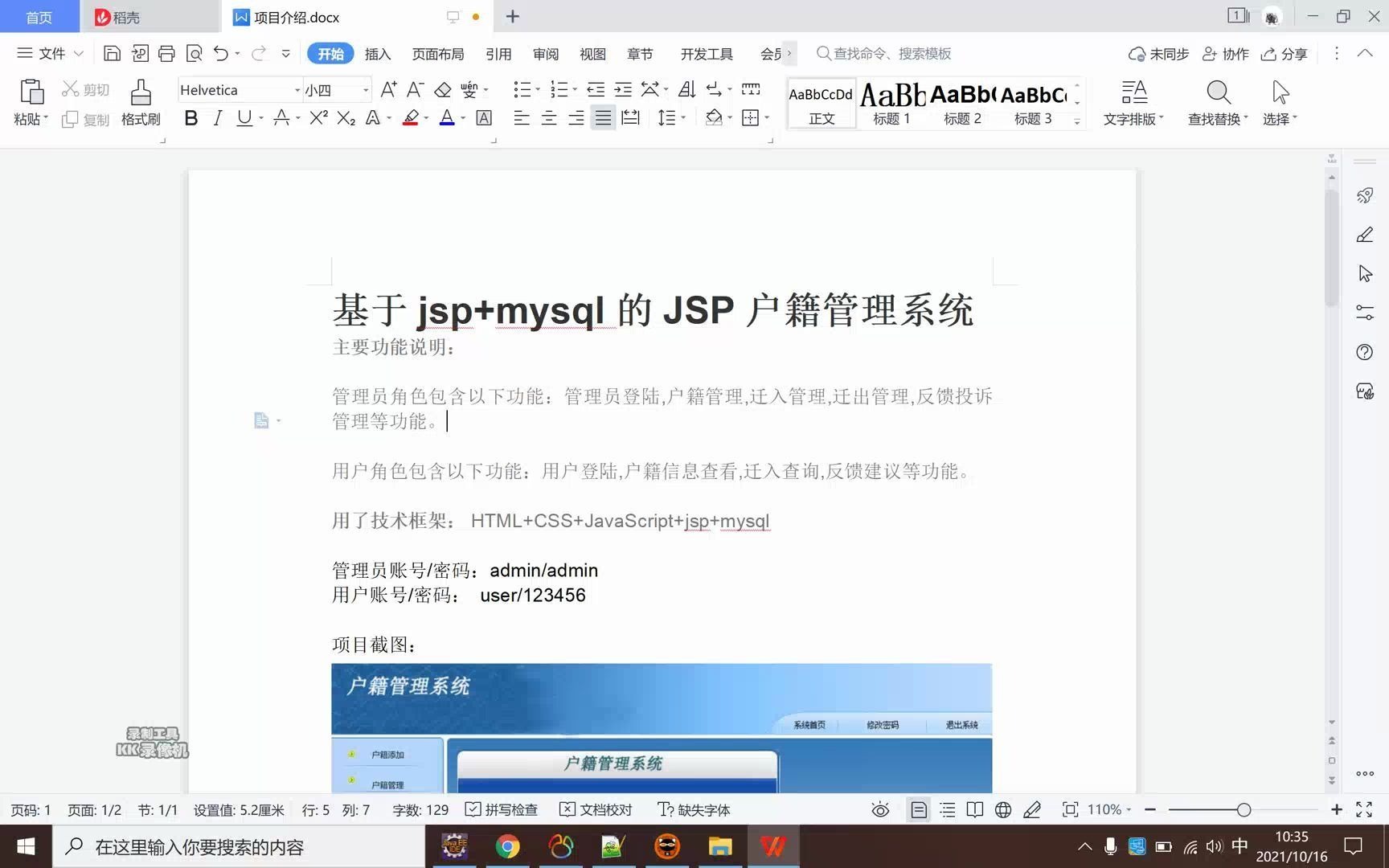The height and width of the screenshot is (868, 1389).
Task: Open a new tab with plus button
Action: [513, 16]
